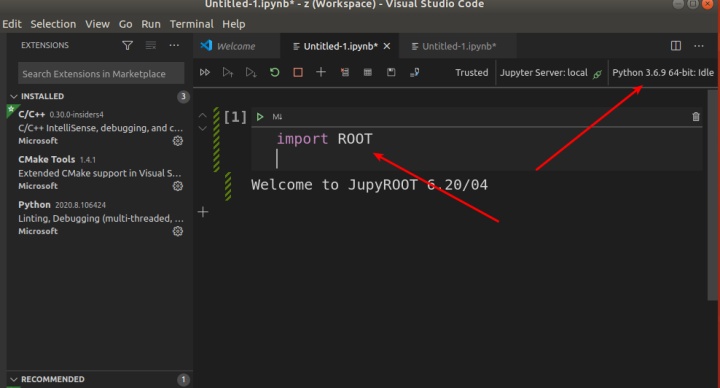Click the 'Welcome to JupyROOT 6.20/04' output

(x=369, y=185)
